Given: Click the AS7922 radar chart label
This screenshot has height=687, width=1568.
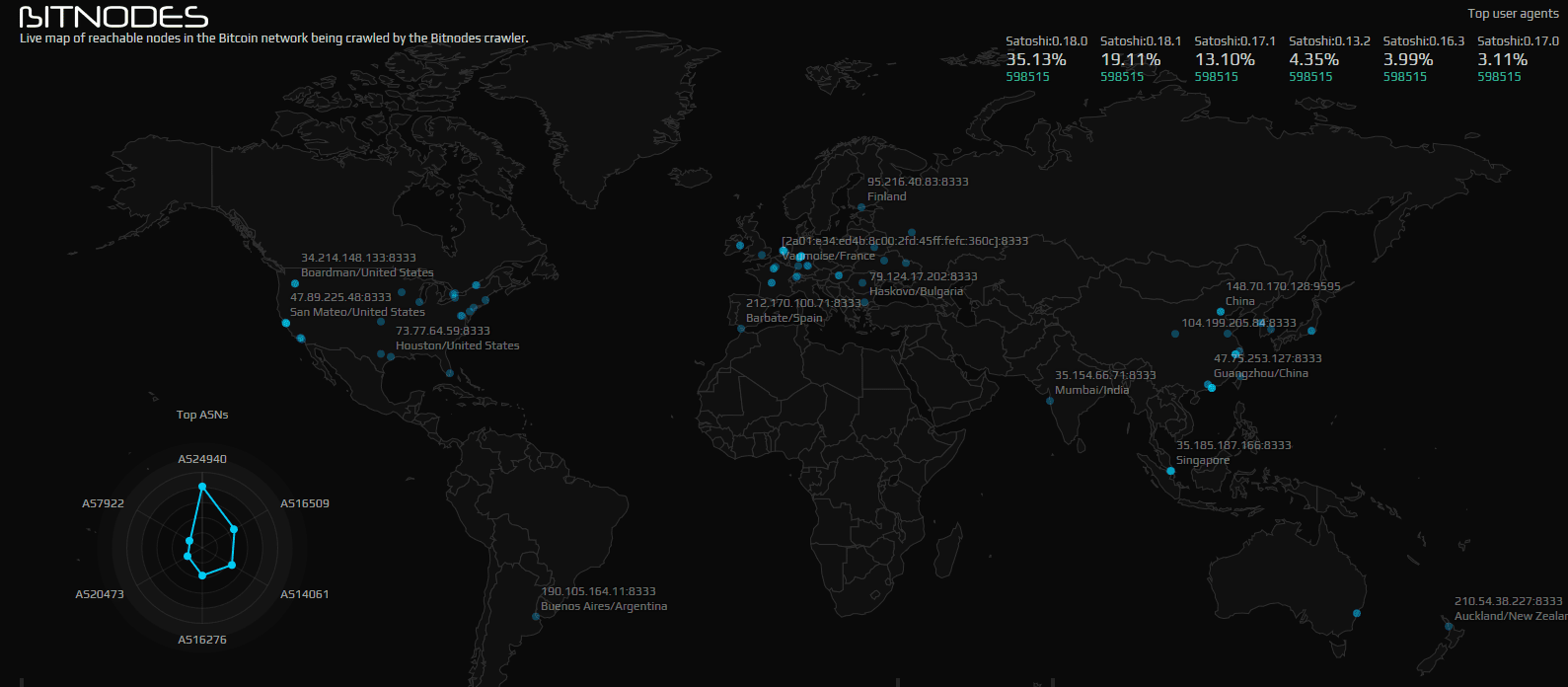Looking at the screenshot, I should [x=103, y=503].
